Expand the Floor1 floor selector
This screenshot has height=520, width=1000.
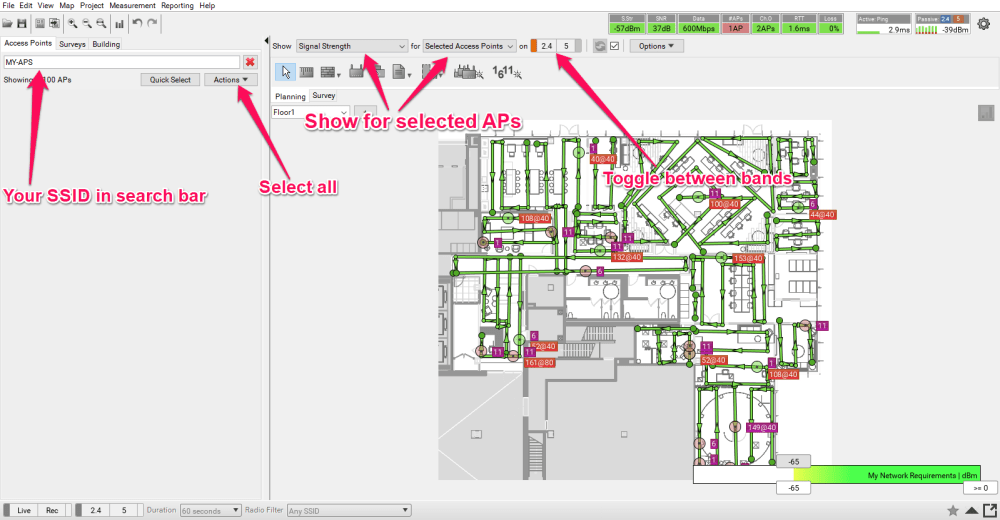(310, 112)
